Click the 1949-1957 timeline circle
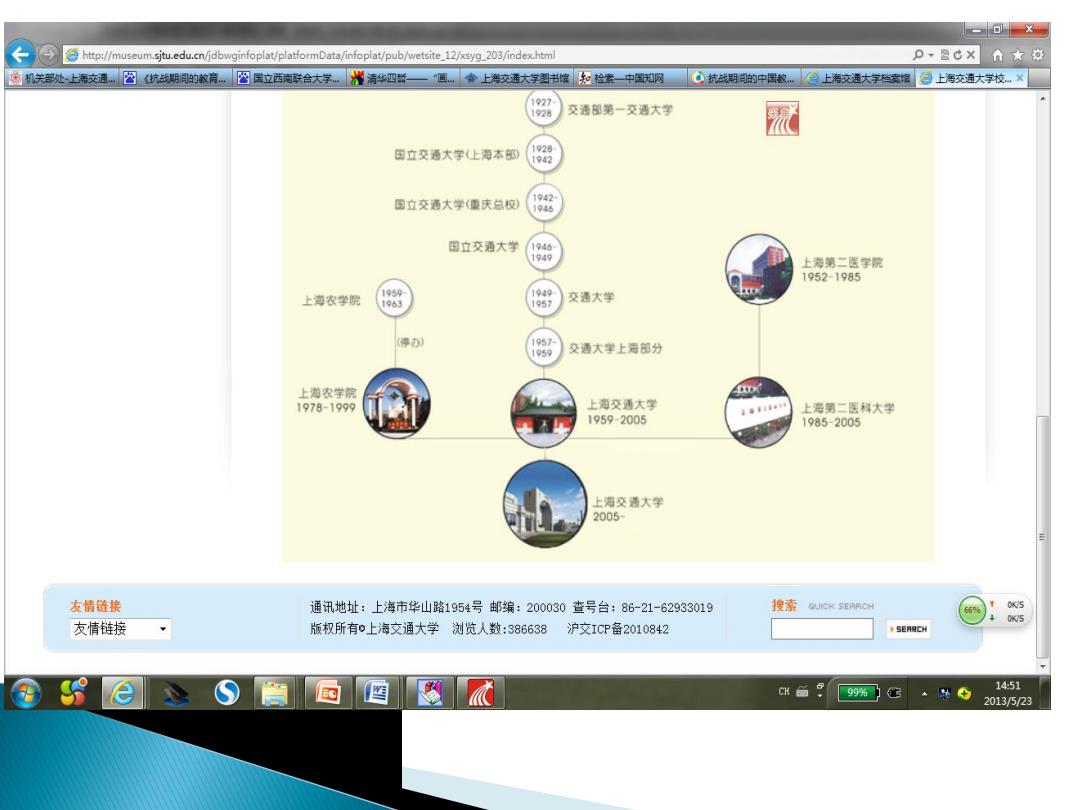 coord(543,298)
